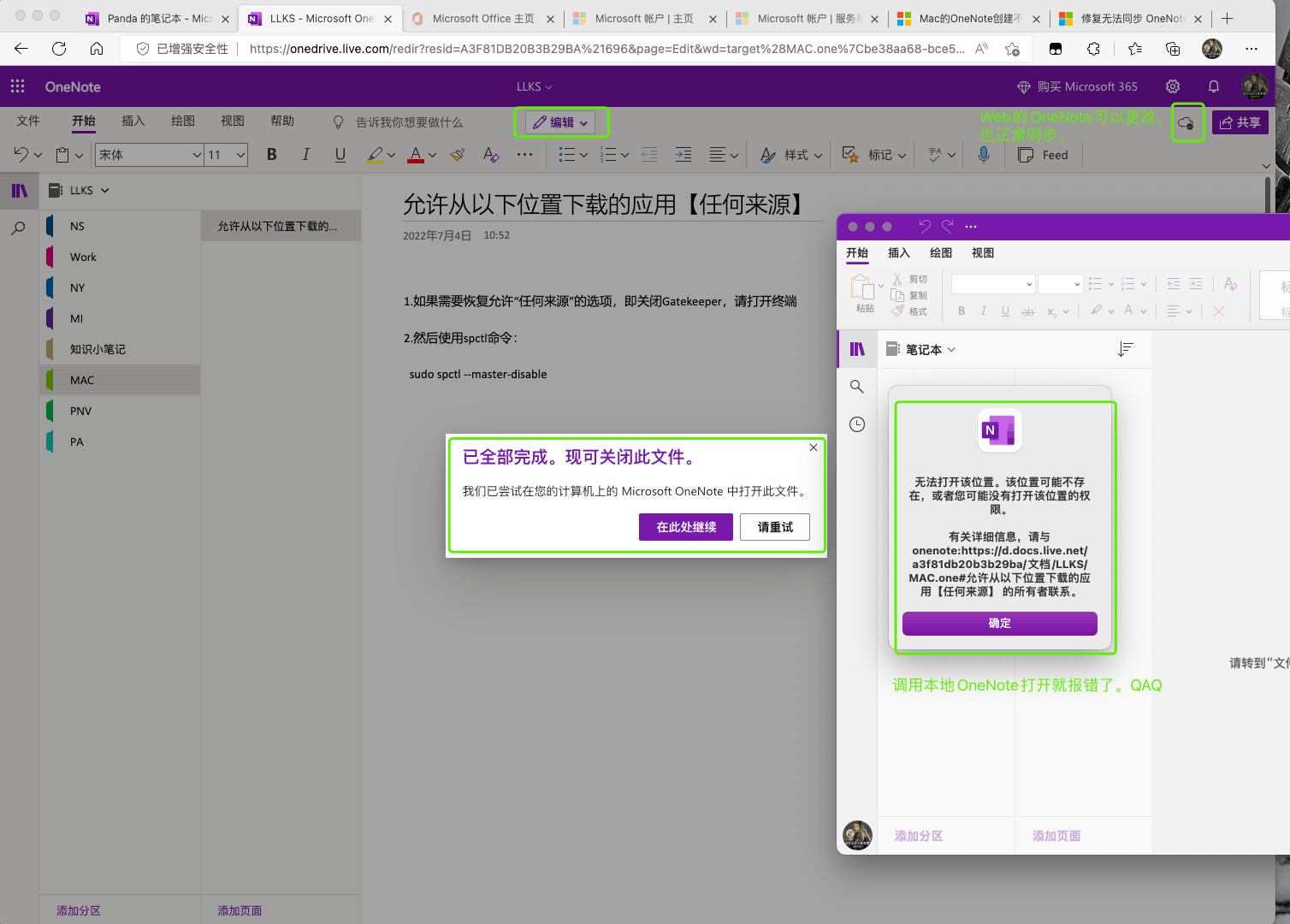Toggle italic in the web OneNote toolbar
The image size is (1290, 924).
point(305,155)
